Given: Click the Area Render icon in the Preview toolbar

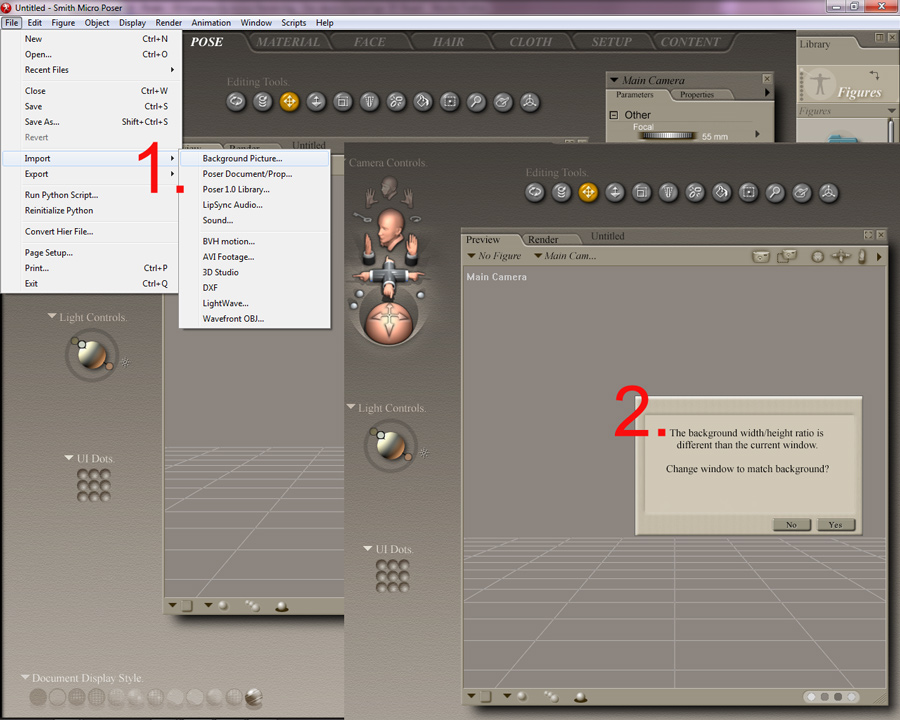Looking at the screenshot, I should 786,256.
